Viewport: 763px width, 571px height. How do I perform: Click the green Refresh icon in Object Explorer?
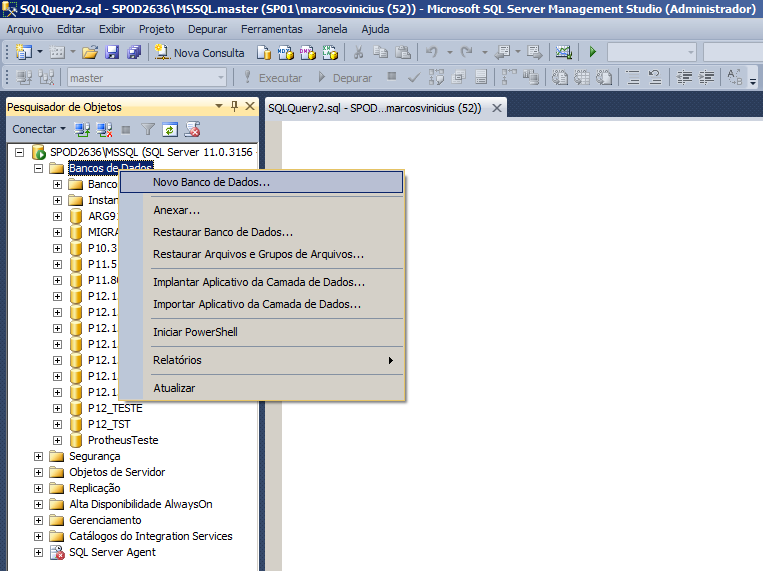point(170,129)
